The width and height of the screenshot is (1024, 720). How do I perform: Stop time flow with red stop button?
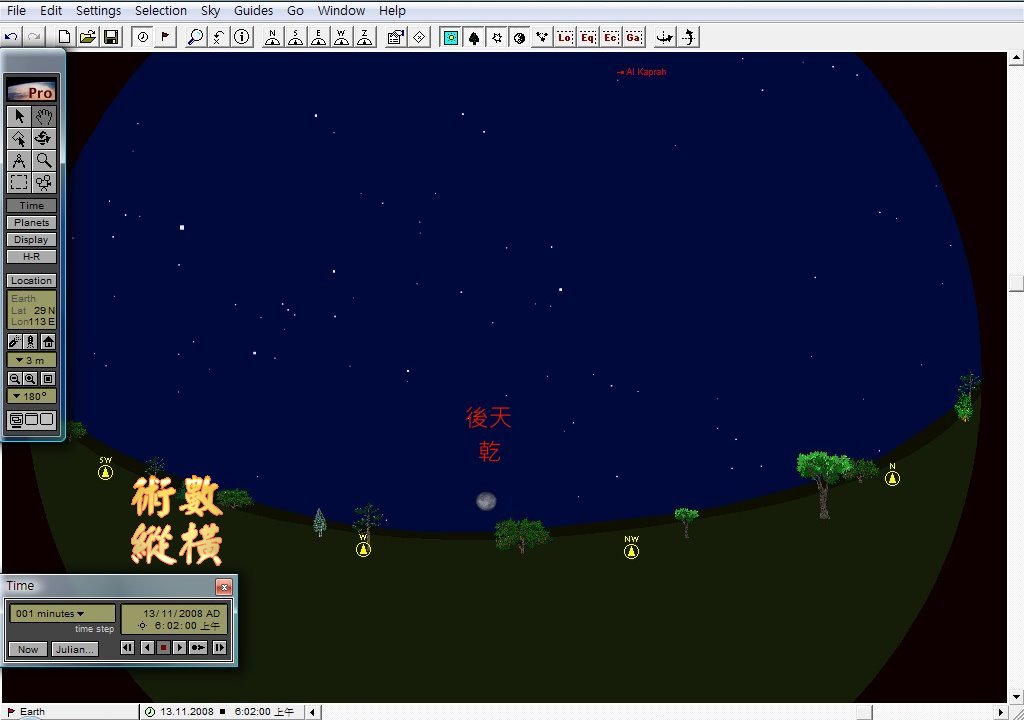163,648
